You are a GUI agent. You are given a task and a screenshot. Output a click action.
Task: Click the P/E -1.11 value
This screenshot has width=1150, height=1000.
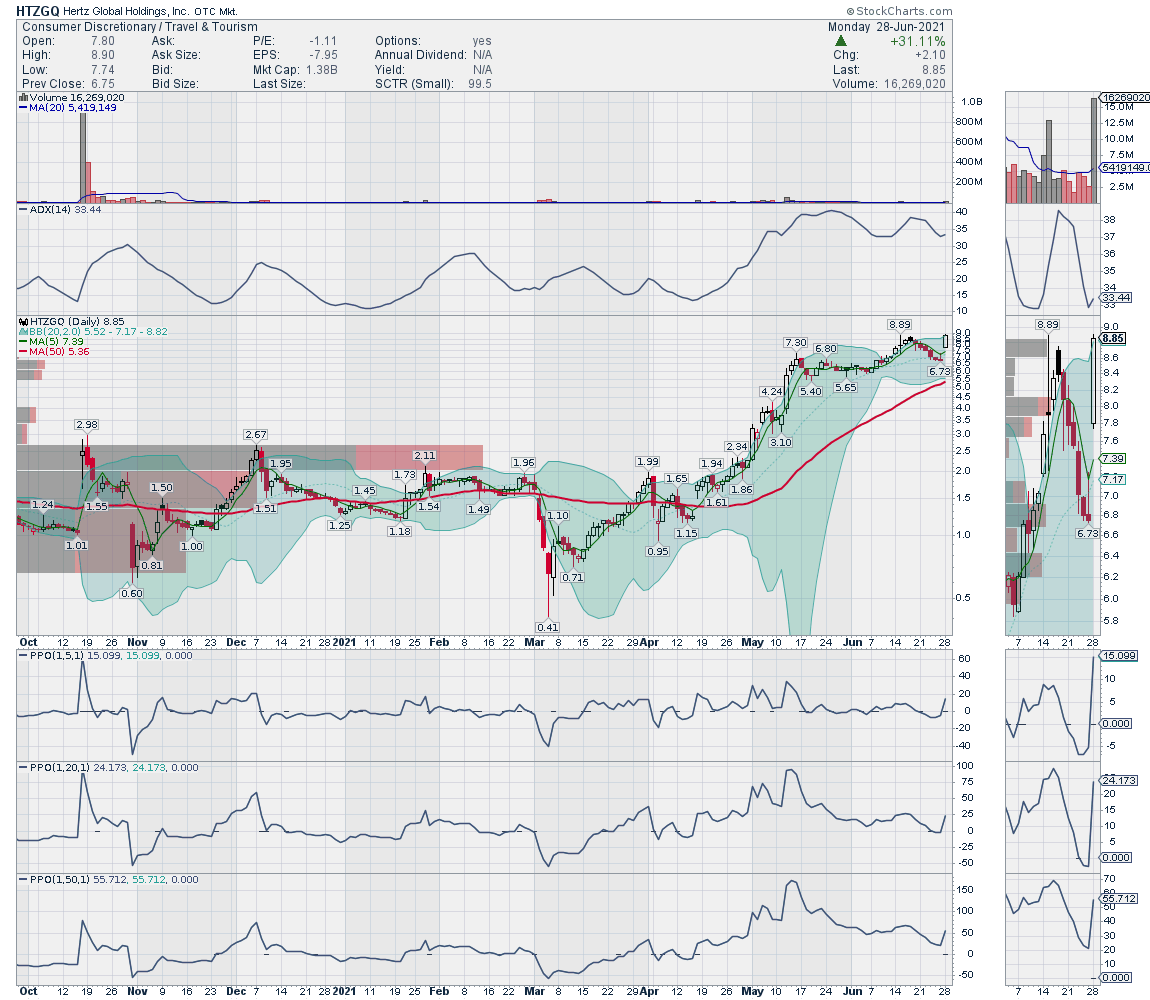[x=323, y=41]
